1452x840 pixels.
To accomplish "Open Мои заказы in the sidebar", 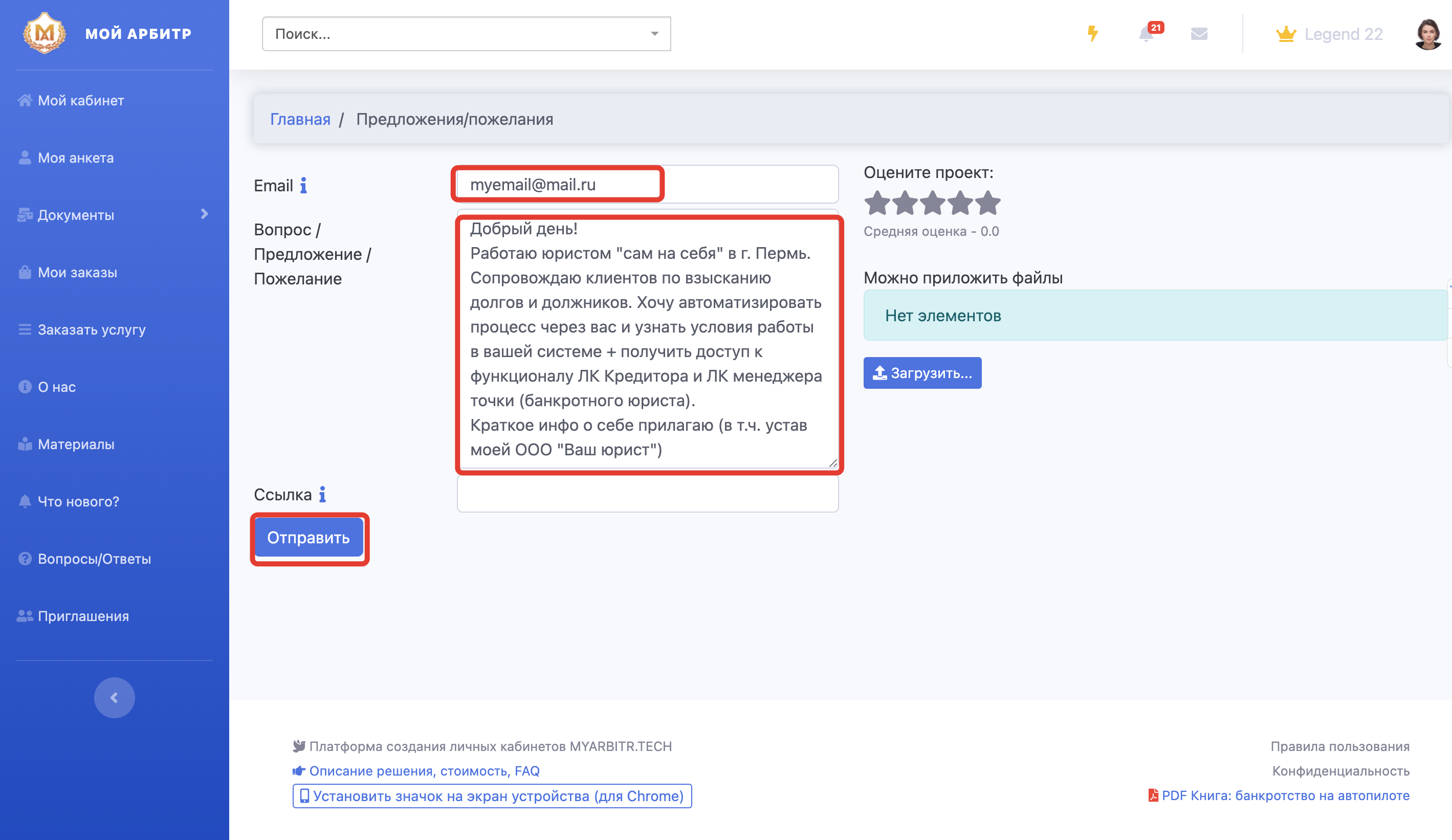I will 77,273.
